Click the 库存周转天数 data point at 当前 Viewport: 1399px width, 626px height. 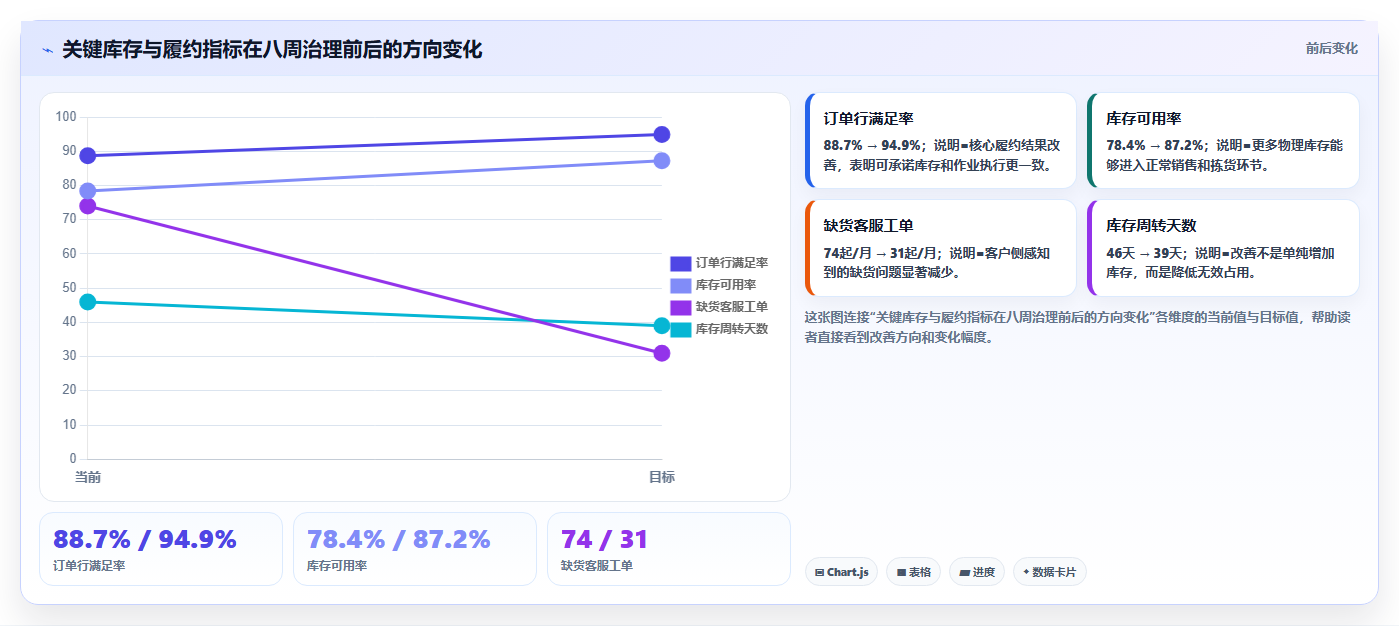click(88, 302)
